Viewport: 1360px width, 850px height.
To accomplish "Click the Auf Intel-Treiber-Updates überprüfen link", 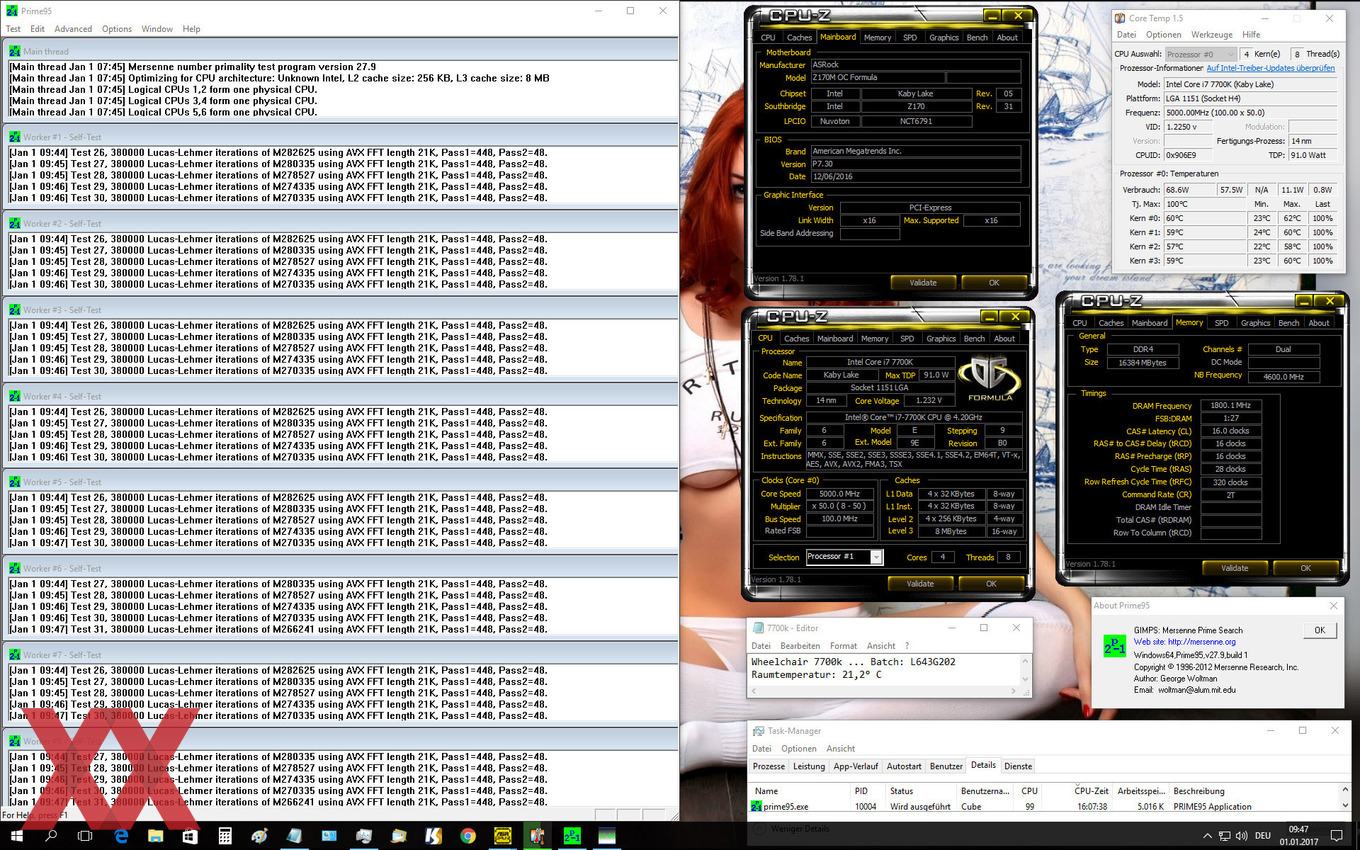I will coord(1270,68).
